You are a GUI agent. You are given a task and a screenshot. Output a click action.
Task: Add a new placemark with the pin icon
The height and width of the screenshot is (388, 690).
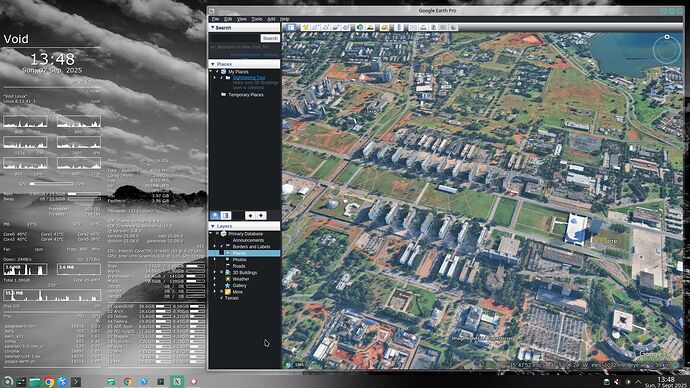point(305,27)
